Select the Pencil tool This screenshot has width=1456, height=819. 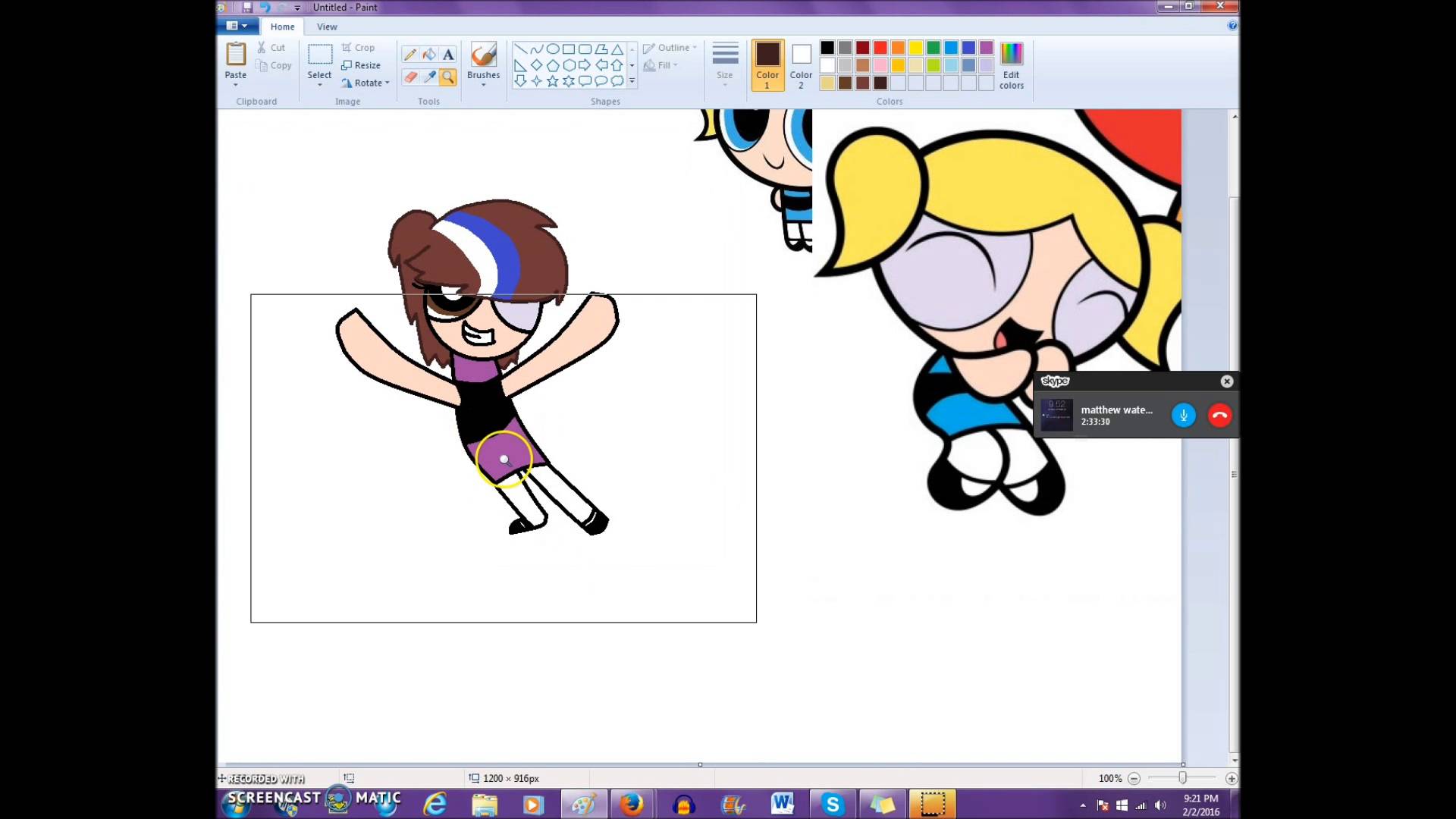tap(409, 55)
